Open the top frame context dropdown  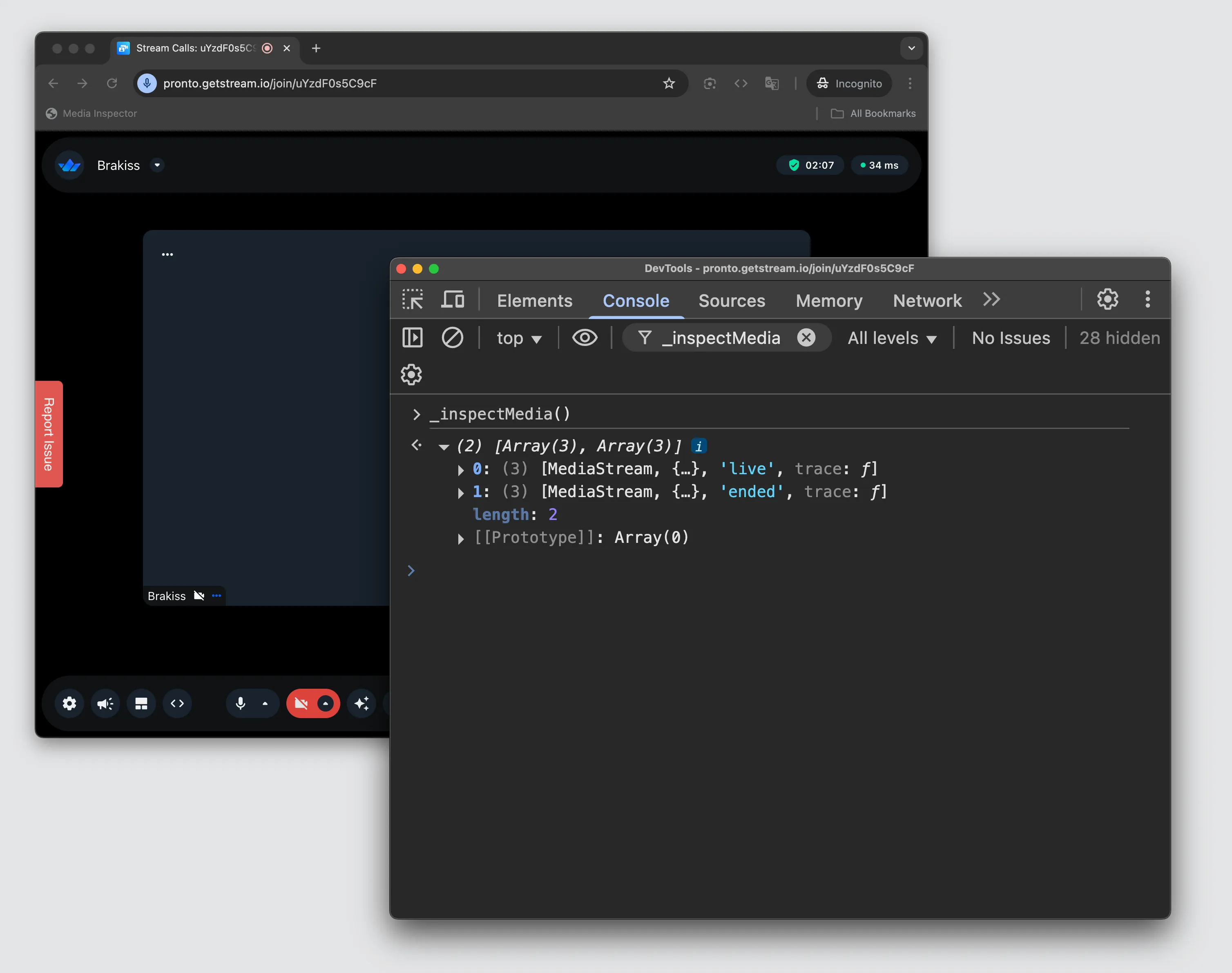coord(519,337)
